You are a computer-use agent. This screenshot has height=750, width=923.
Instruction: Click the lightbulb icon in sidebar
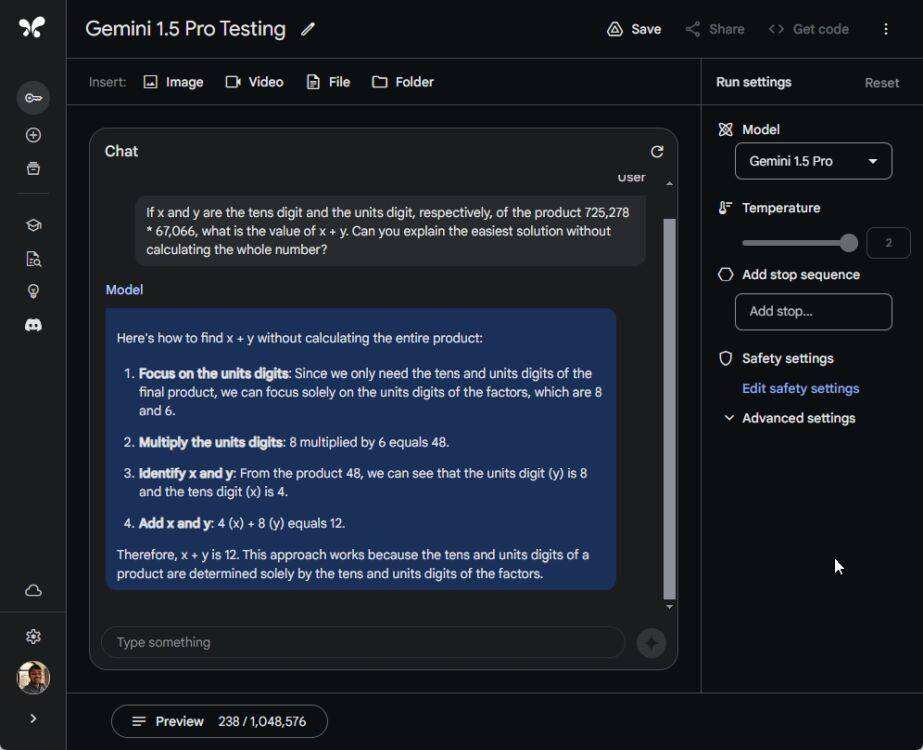click(x=33, y=291)
